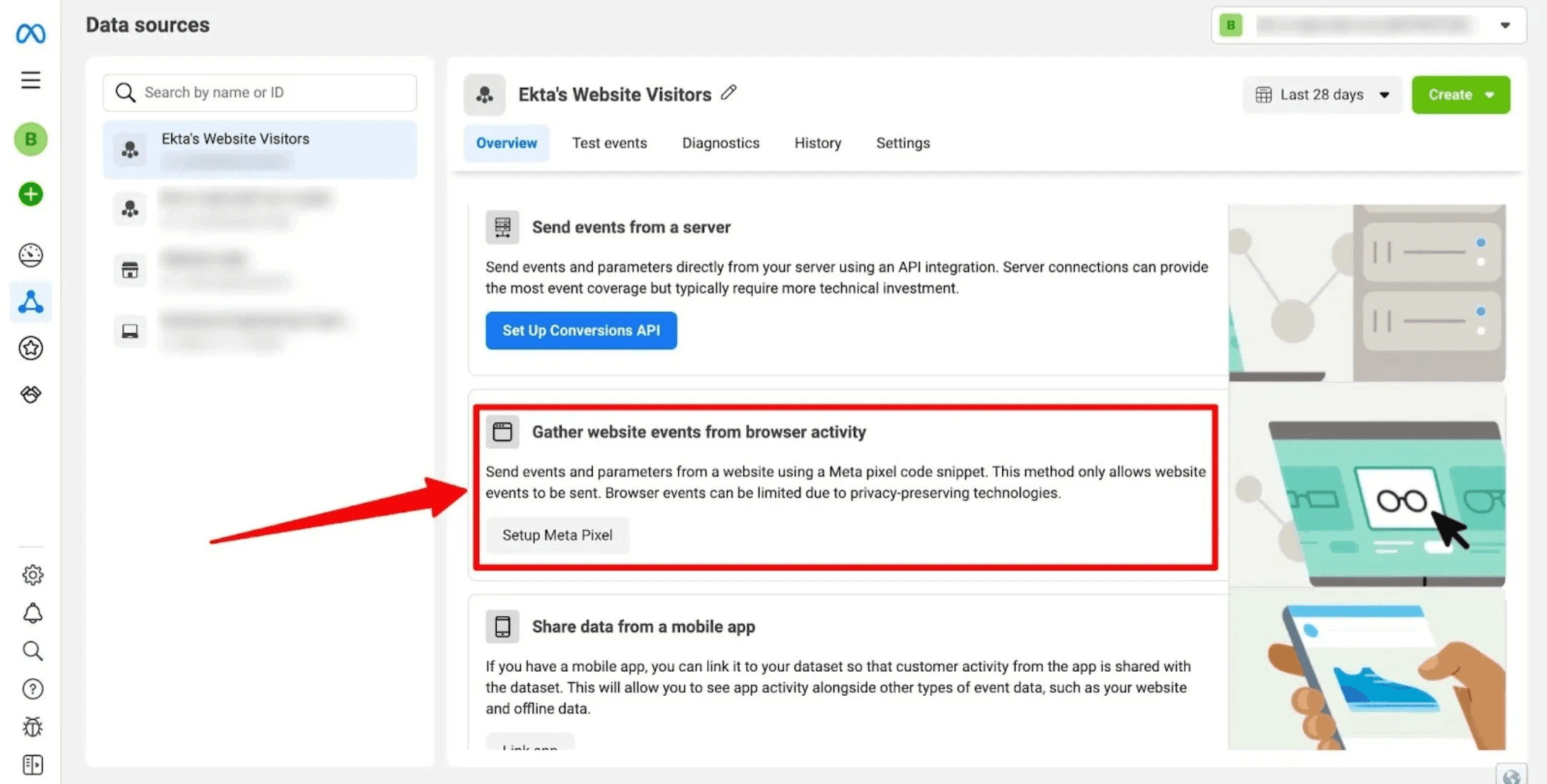The image size is (1547, 784).
Task: Edit dataset name with the pencil icon
Action: click(x=729, y=93)
